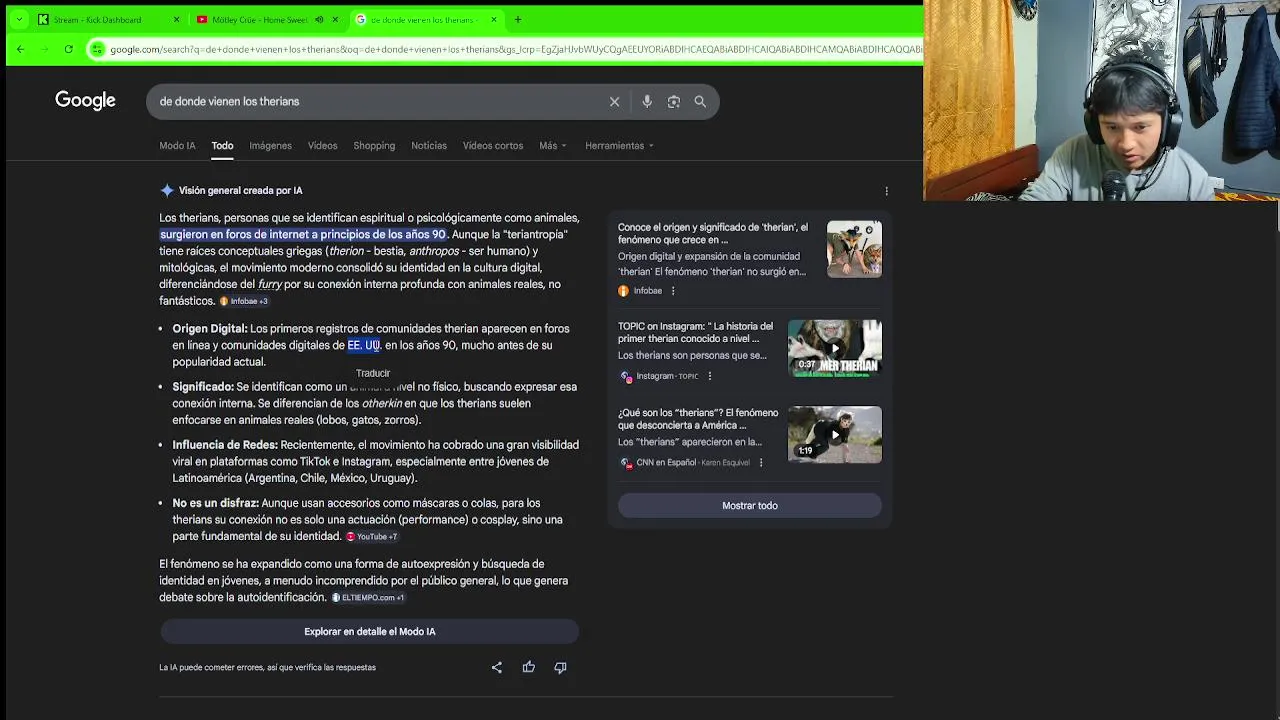Viewport: 1280px width, 720px height.
Task: Click Explorar en detalle el Modo IA
Action: (370, 632)
